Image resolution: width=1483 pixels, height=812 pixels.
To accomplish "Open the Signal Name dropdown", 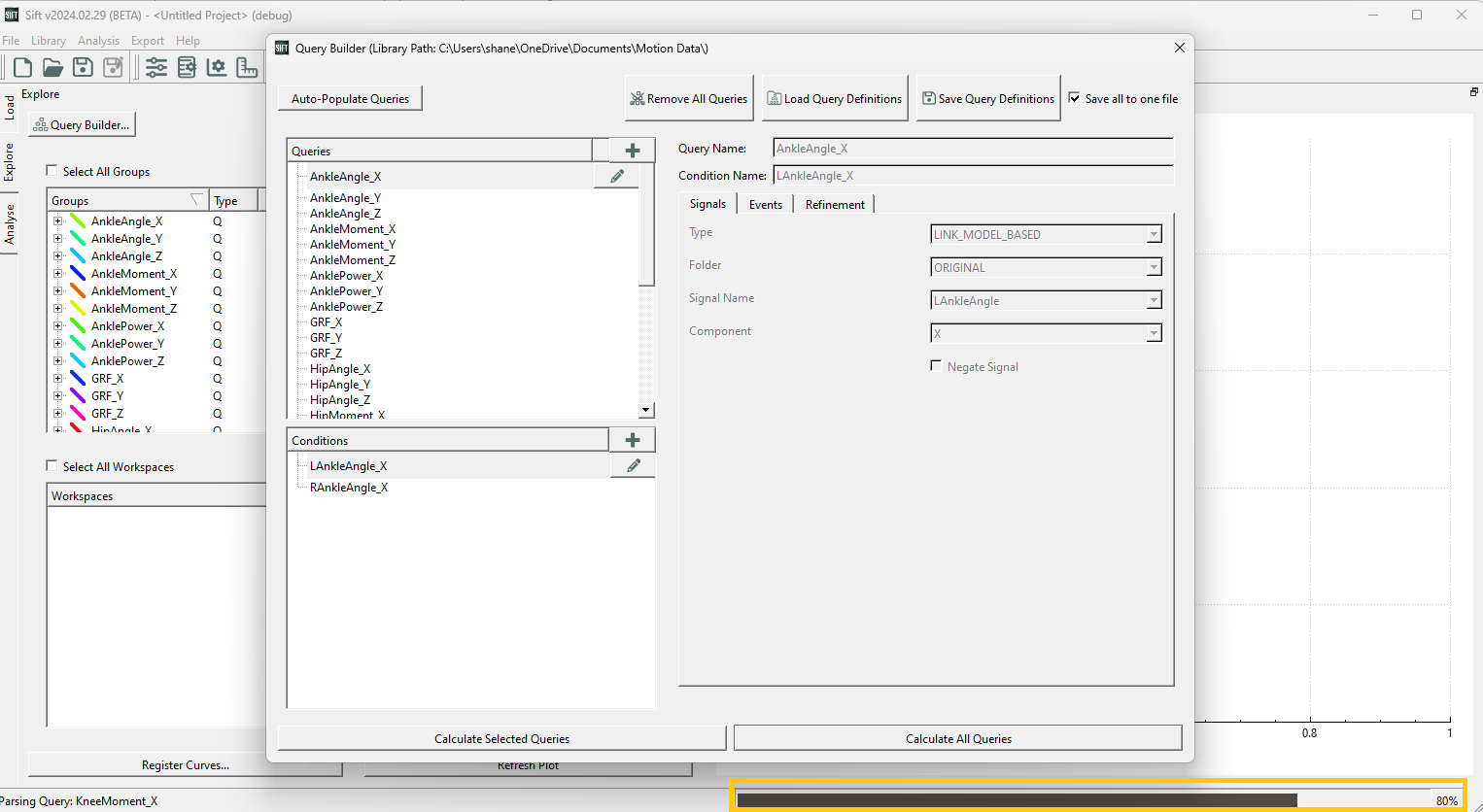I will point(1046,300).
